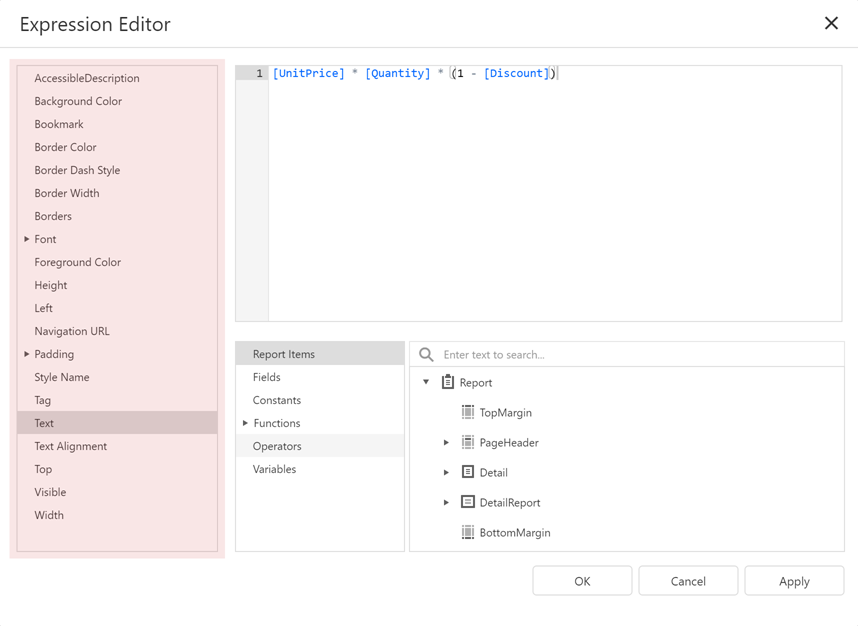Screen dimensions: 858x626
Task: Click the OK button
Action: 581,580
